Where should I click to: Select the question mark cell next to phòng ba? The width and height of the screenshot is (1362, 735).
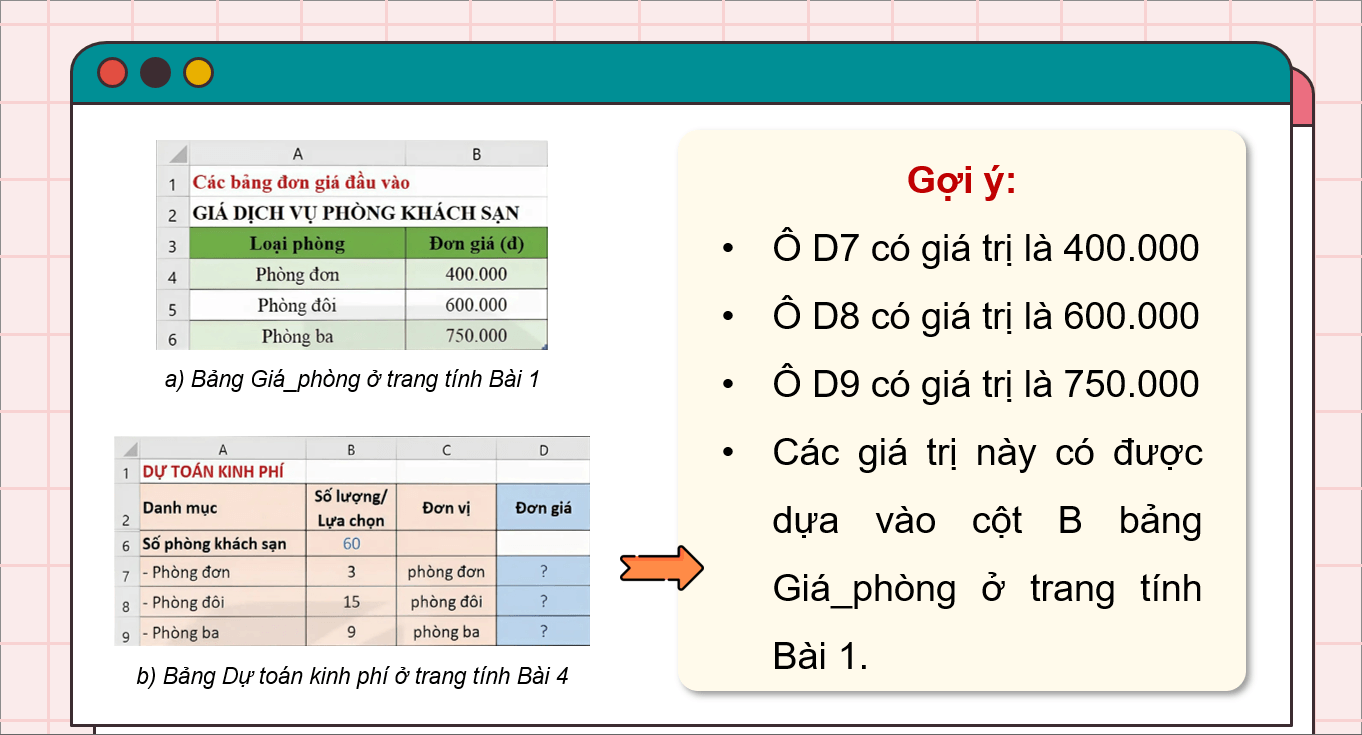point(544,632)
